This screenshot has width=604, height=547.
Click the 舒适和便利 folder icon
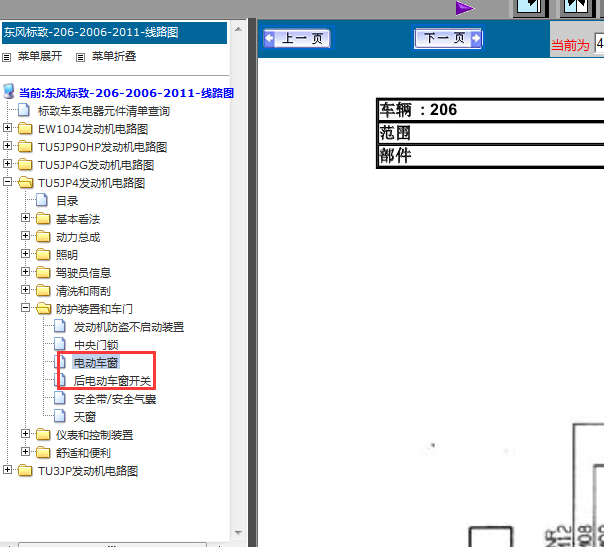43,453
